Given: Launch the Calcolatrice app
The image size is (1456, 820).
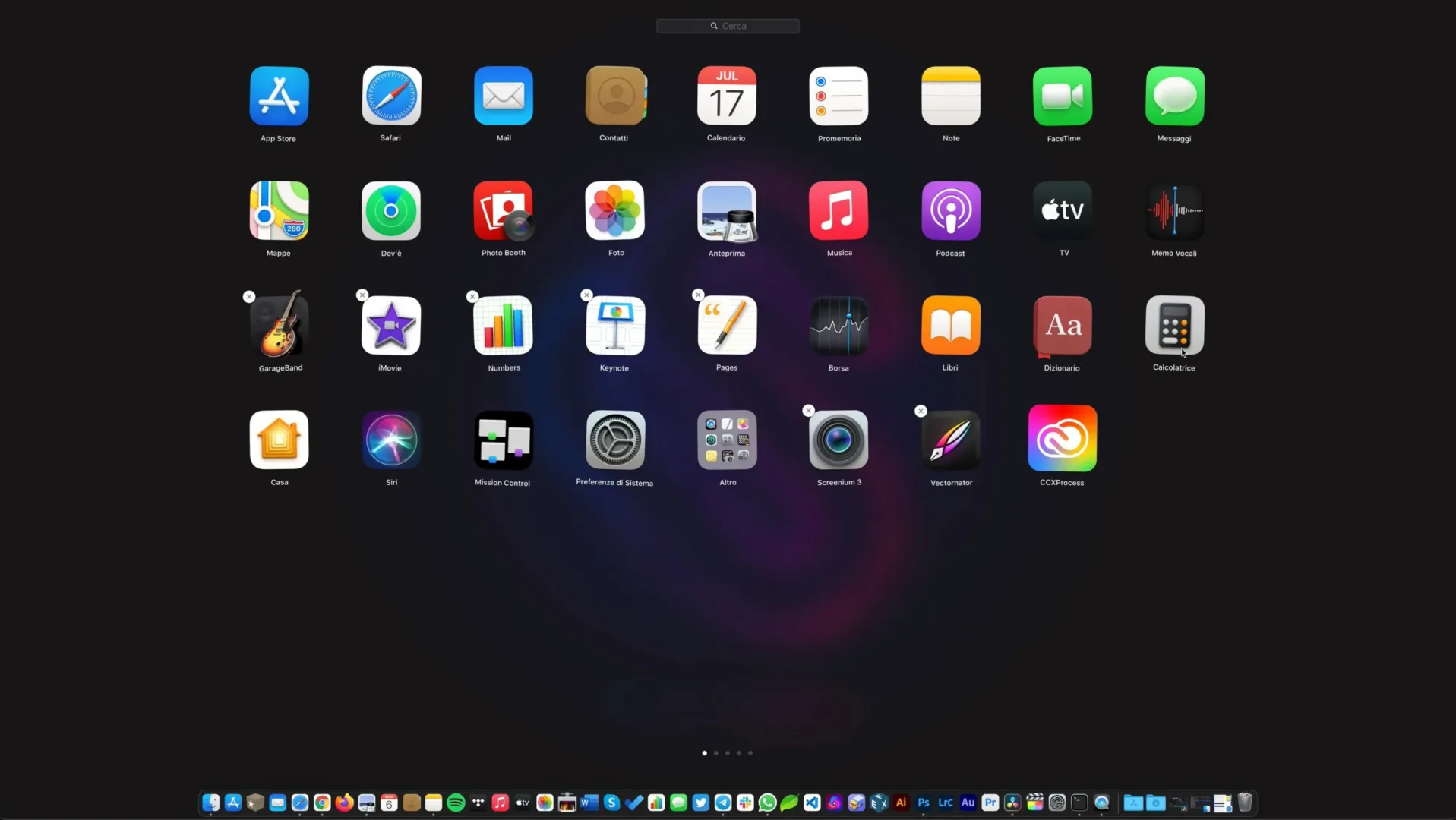Looking at the screenshot, I should pos(1175,326).
